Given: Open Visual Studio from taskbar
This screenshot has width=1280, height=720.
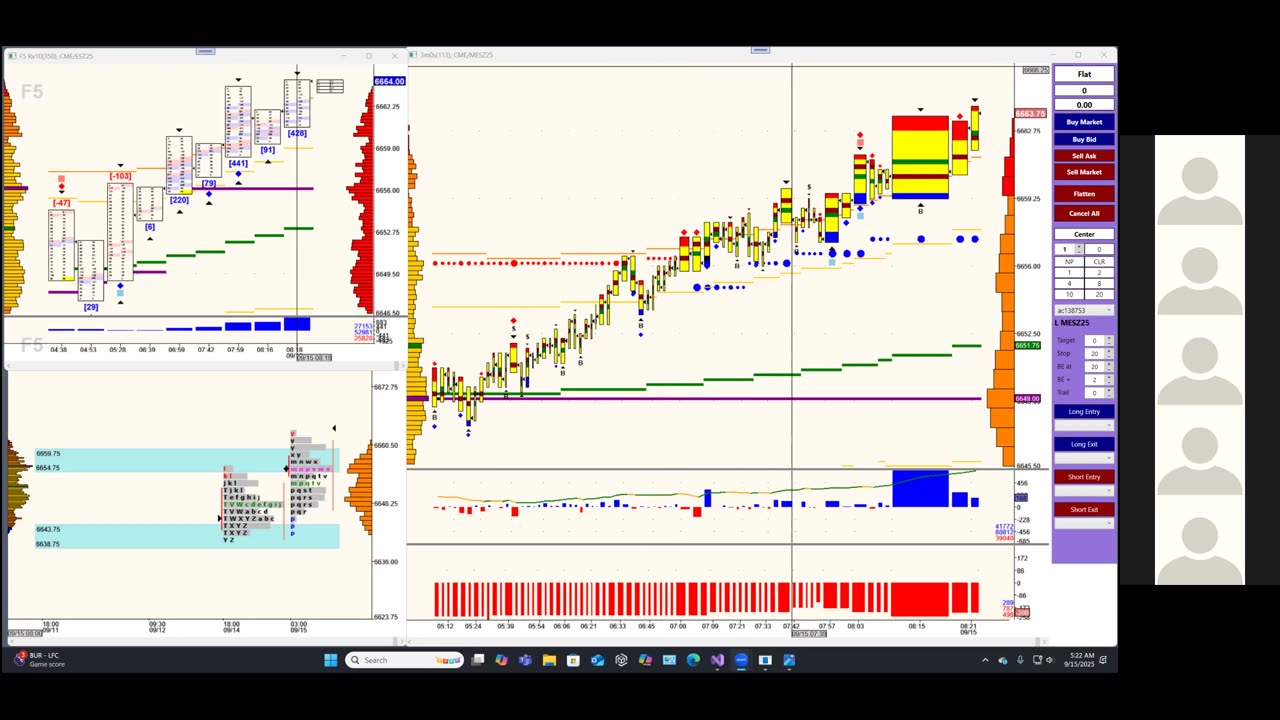Looking at the screenshot, I should click(x=717, y=660).
